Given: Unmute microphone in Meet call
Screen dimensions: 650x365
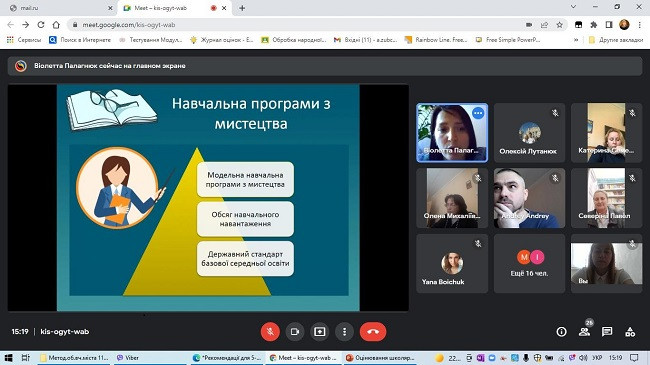Looking at the screenshot, I should 270,331.
